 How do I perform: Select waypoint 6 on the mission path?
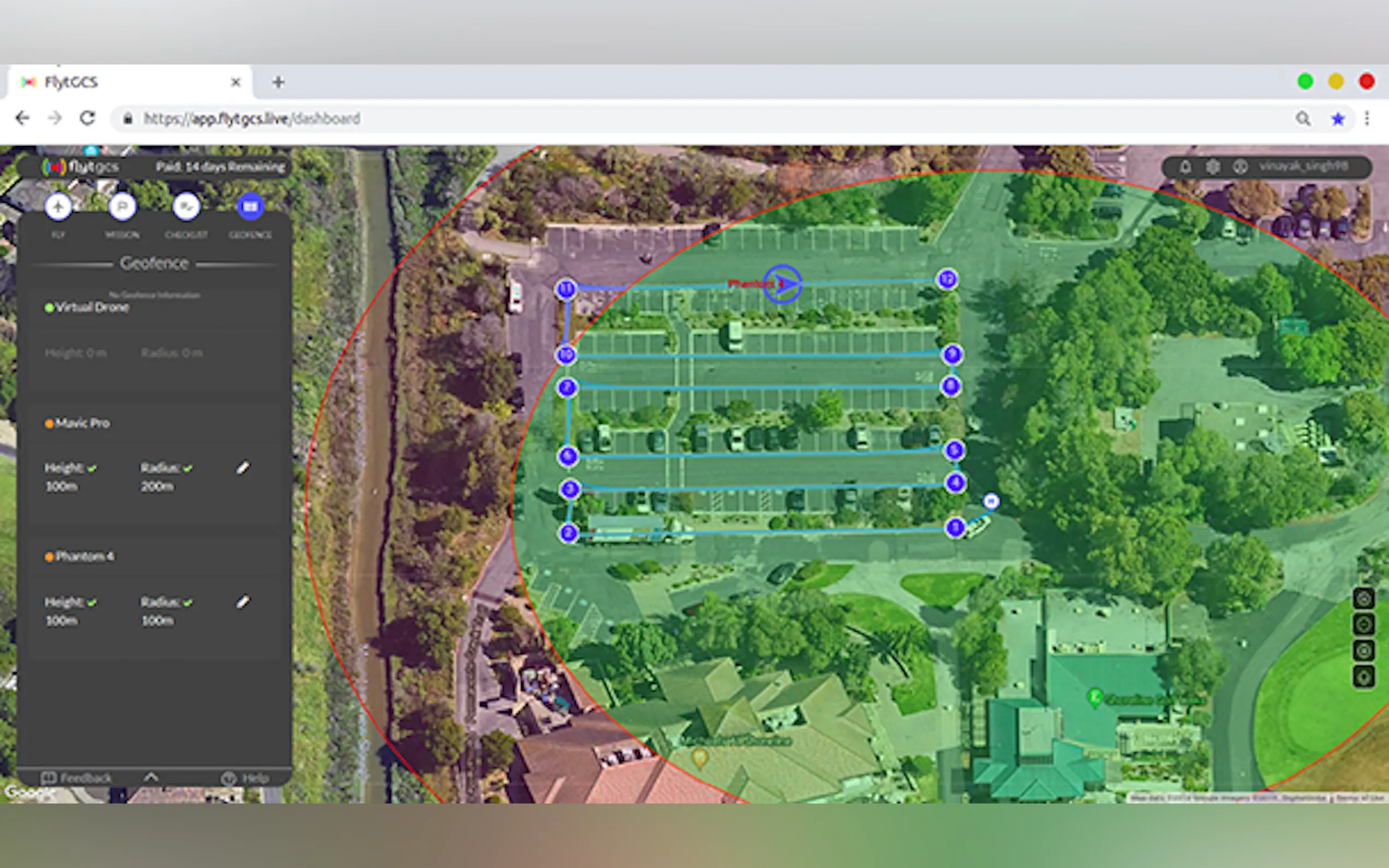pyautogui.click(x=568, y=456)
